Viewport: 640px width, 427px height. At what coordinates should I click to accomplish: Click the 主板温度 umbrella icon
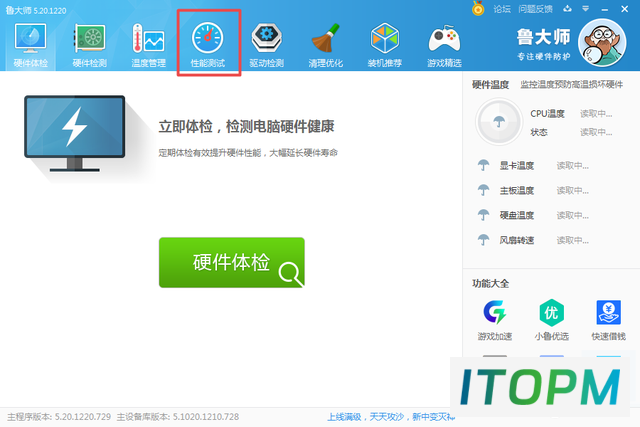[483, 190]
